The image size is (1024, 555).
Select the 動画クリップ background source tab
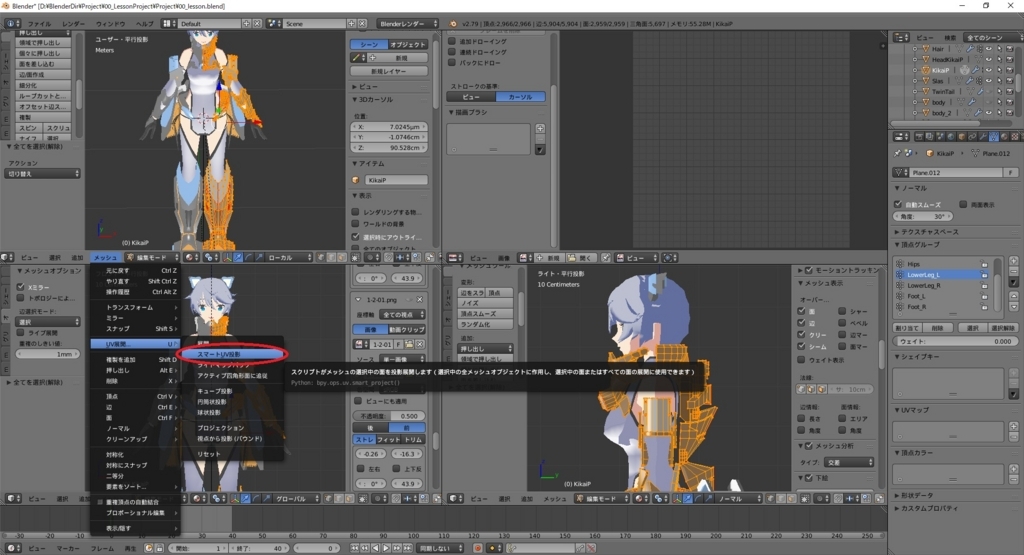click(x=408, y=330)
